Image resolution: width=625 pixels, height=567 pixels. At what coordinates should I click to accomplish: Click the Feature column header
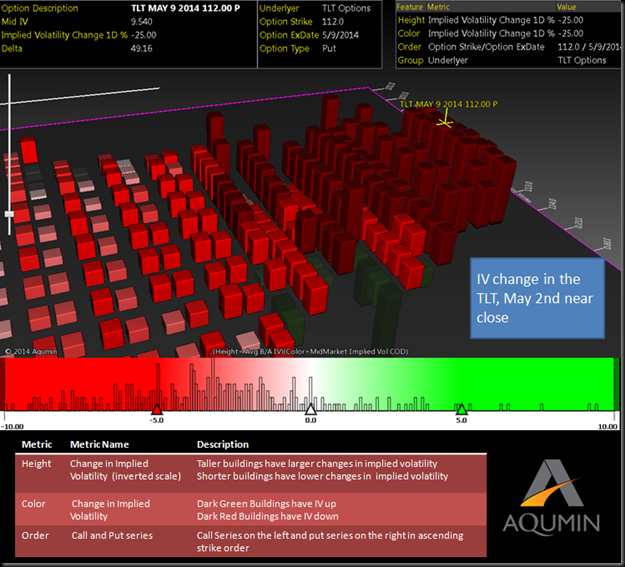[x=410, y=7]
